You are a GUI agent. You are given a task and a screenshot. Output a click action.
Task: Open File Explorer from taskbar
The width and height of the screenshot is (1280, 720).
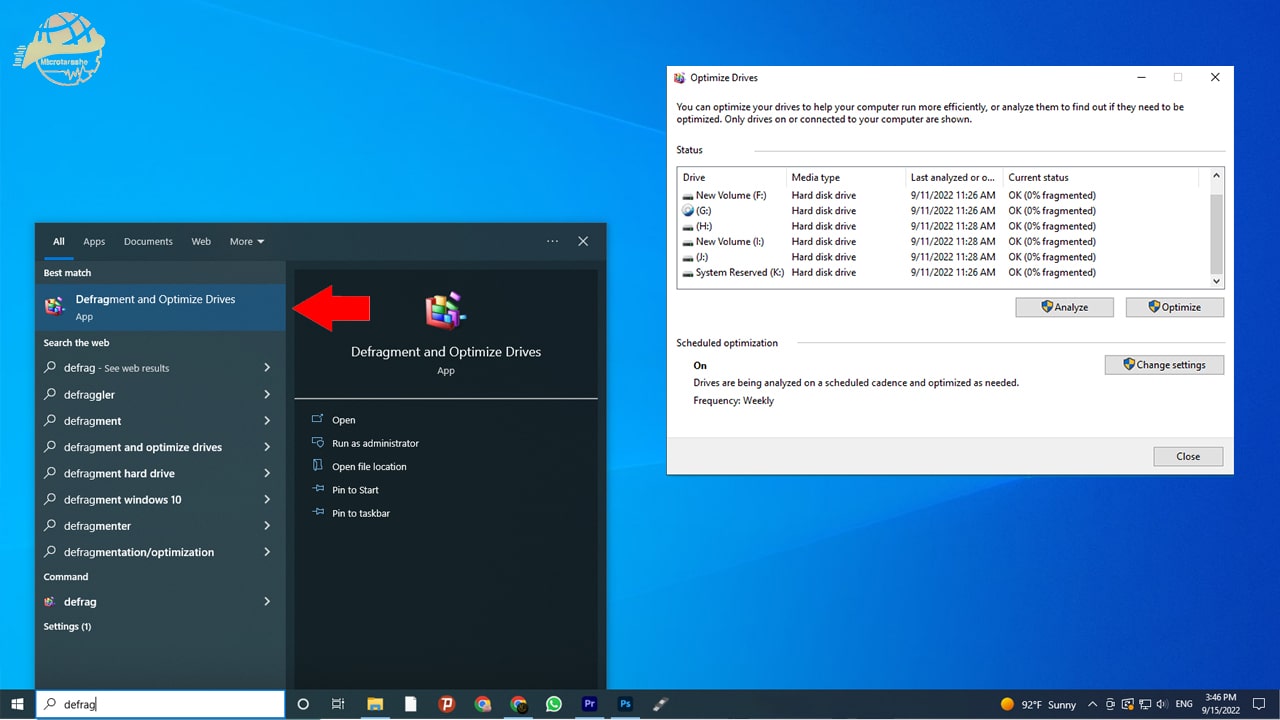coord(375,704)
